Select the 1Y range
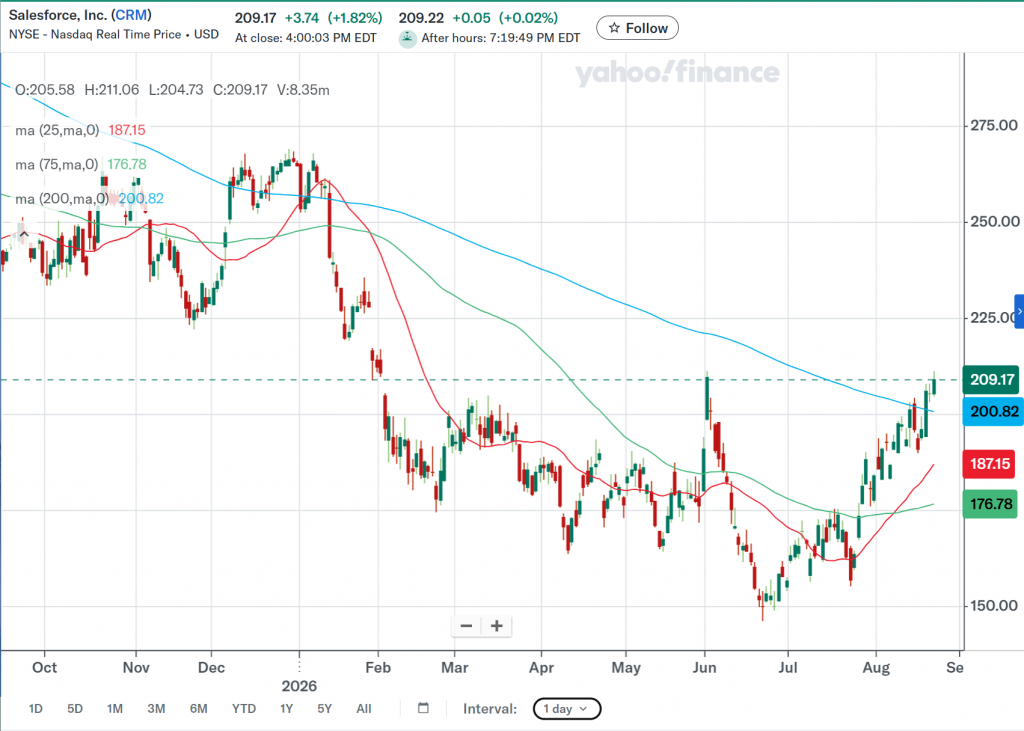1024x731 pixels. click(x=286, y=709)
